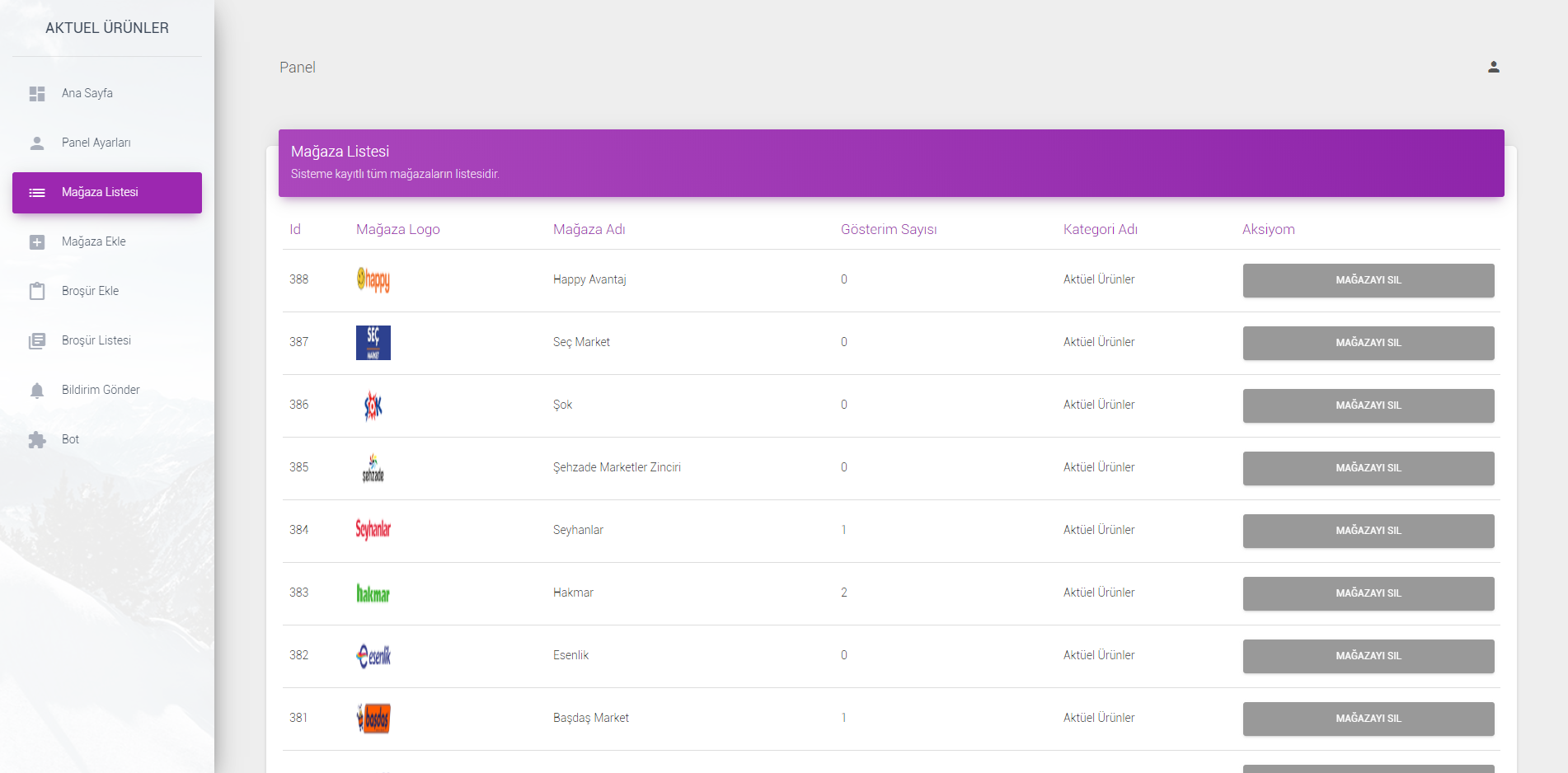Click the Gösterim Sayısı column header
The height and width of the screenshot is (773, 1568).
click(889, 229)
